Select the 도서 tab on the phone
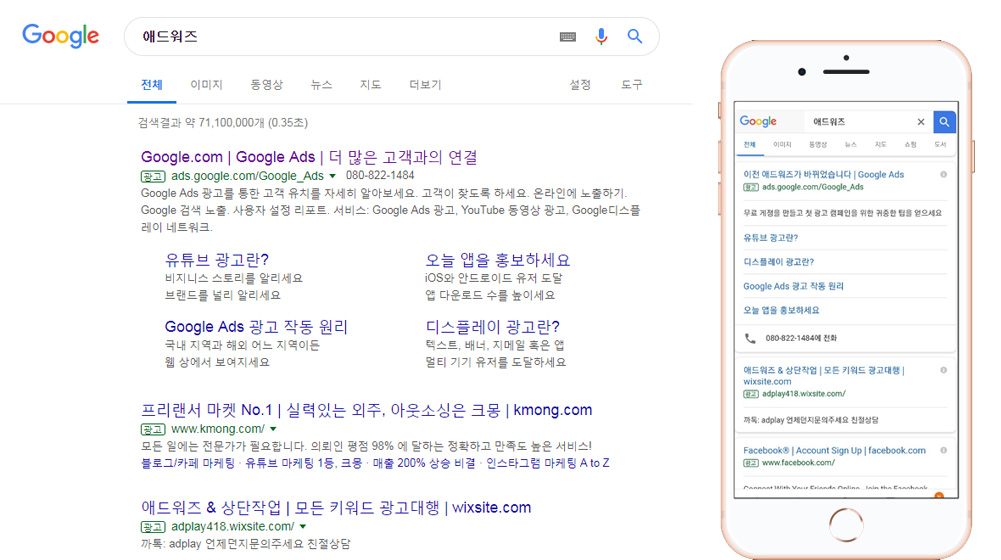 click(940, 144)
